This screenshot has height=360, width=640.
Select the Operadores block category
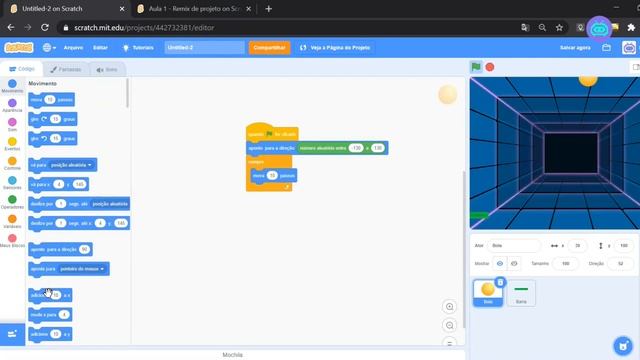[x=12, y=202]
